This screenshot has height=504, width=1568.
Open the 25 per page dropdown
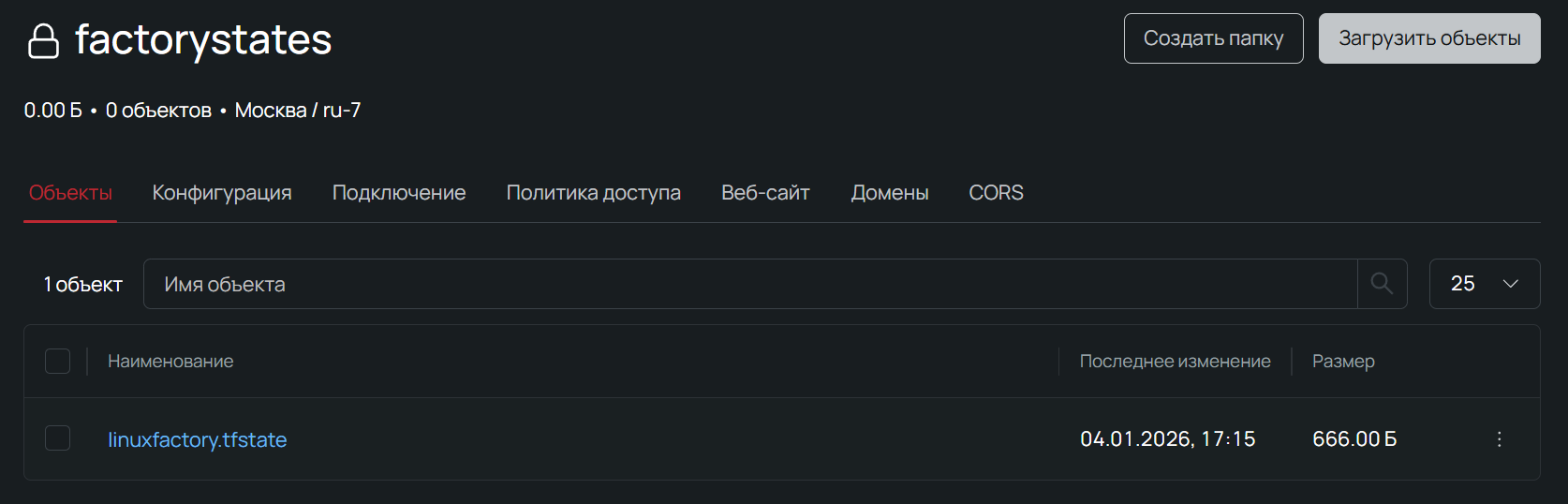(x=1484, y=284)
